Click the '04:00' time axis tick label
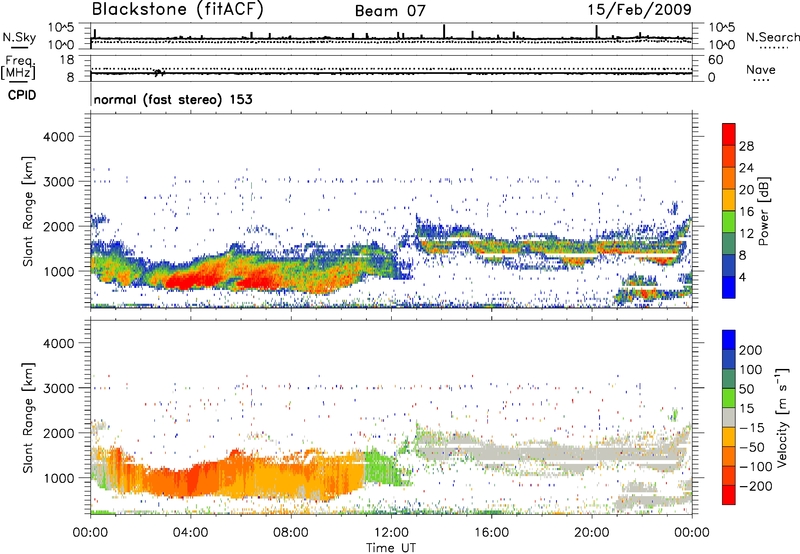800x554 pixels. click(190, 533)
